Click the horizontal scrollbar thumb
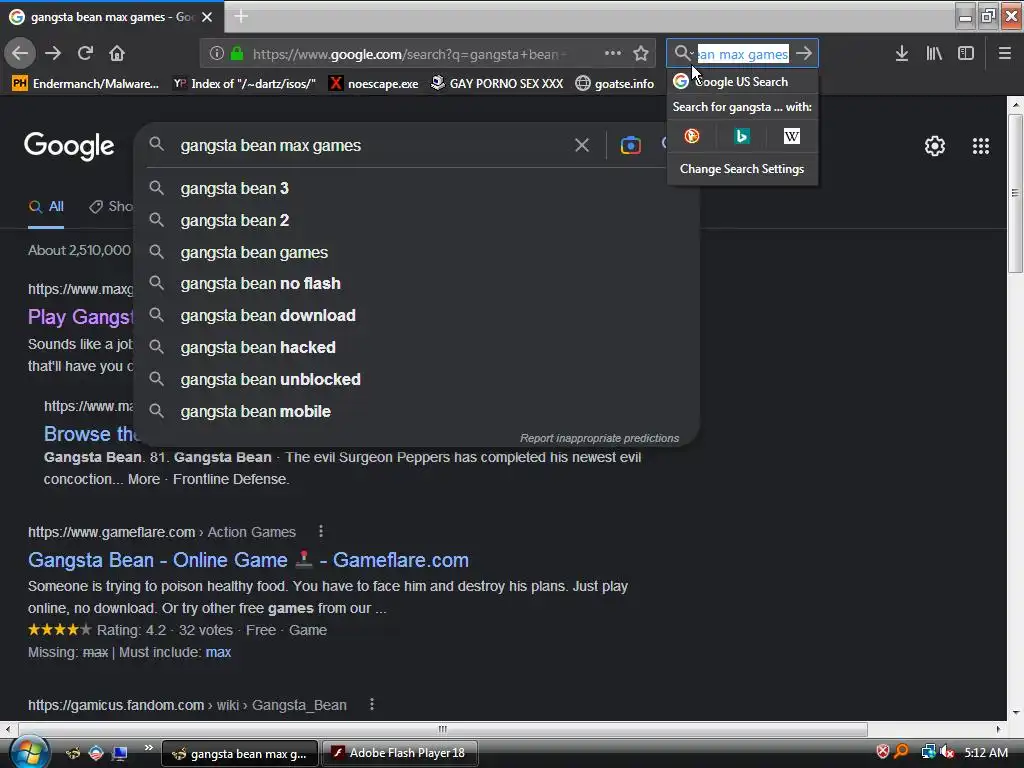This screenshot has height=768, width=1024. (x=442, y=729)
